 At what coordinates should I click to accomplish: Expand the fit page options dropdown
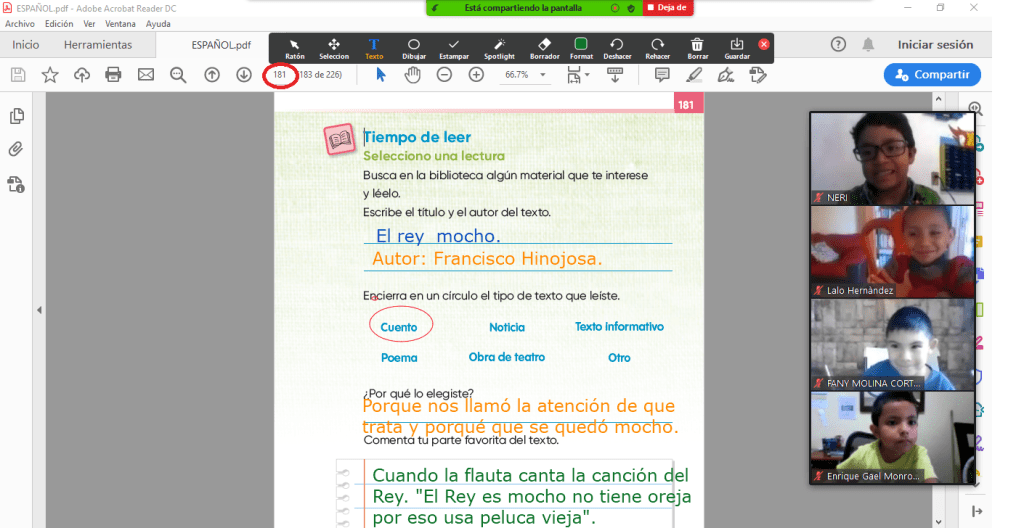[588, 75]
